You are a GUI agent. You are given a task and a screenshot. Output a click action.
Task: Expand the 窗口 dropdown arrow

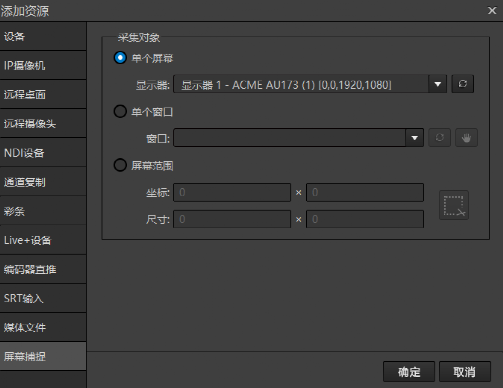click(x=415, y=138)
